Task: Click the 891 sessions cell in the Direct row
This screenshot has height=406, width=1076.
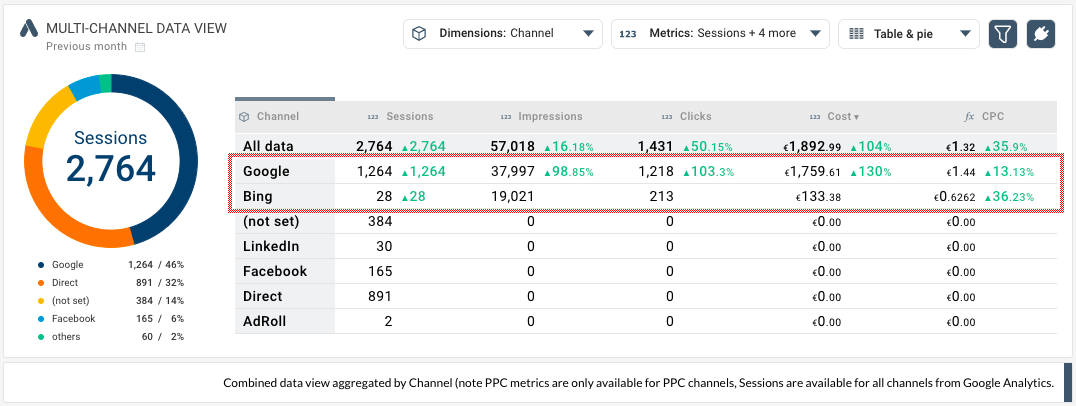Action: click(x=379, y=296)
